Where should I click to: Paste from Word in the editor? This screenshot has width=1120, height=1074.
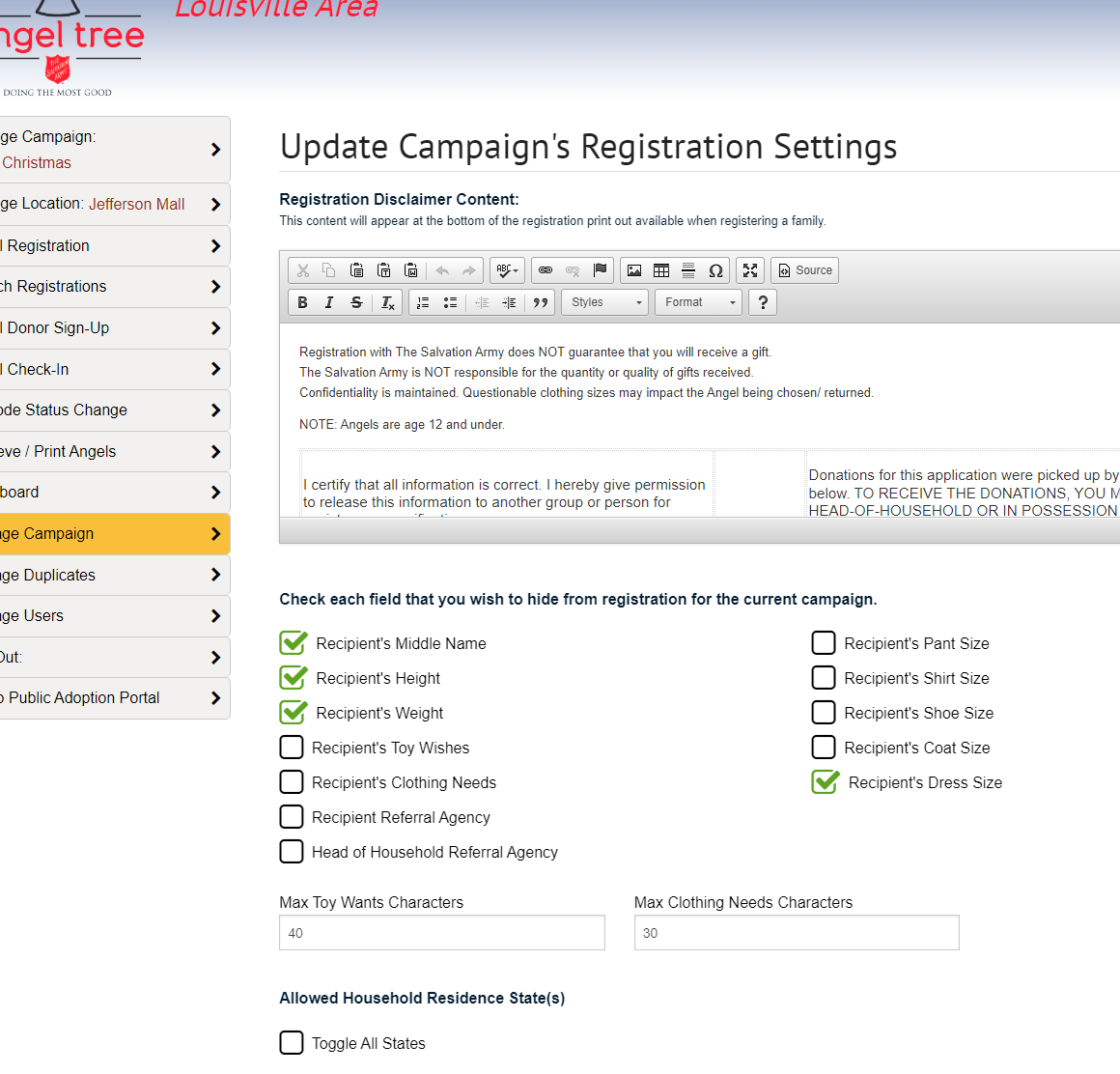point(411,270)
